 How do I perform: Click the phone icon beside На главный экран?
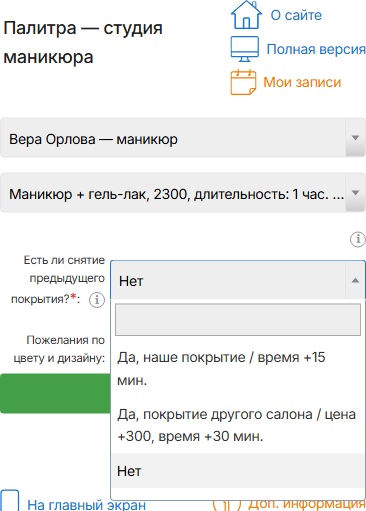point(9,500)
